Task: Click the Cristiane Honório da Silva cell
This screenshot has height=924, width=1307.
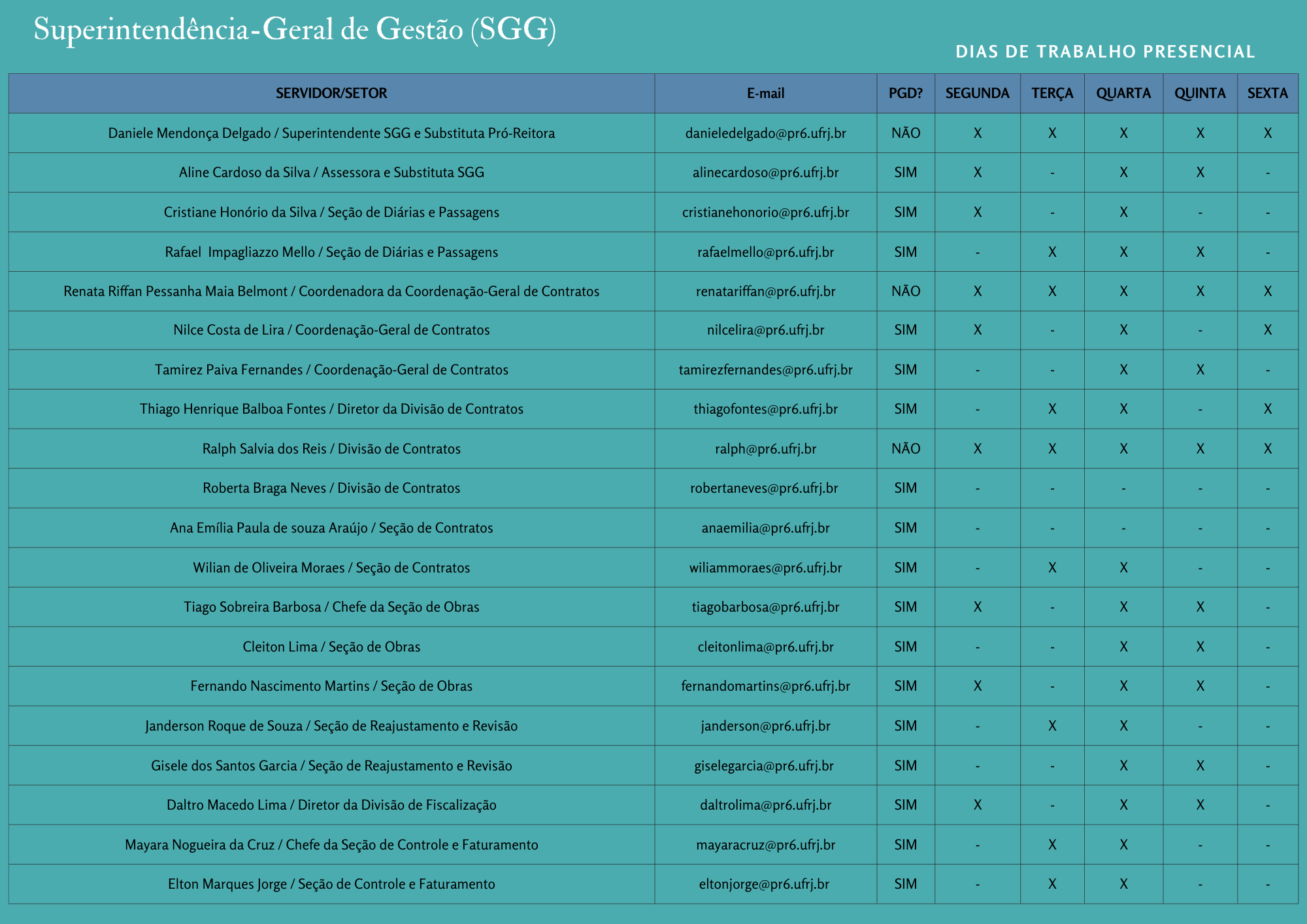Action: (x=331, y=212)
